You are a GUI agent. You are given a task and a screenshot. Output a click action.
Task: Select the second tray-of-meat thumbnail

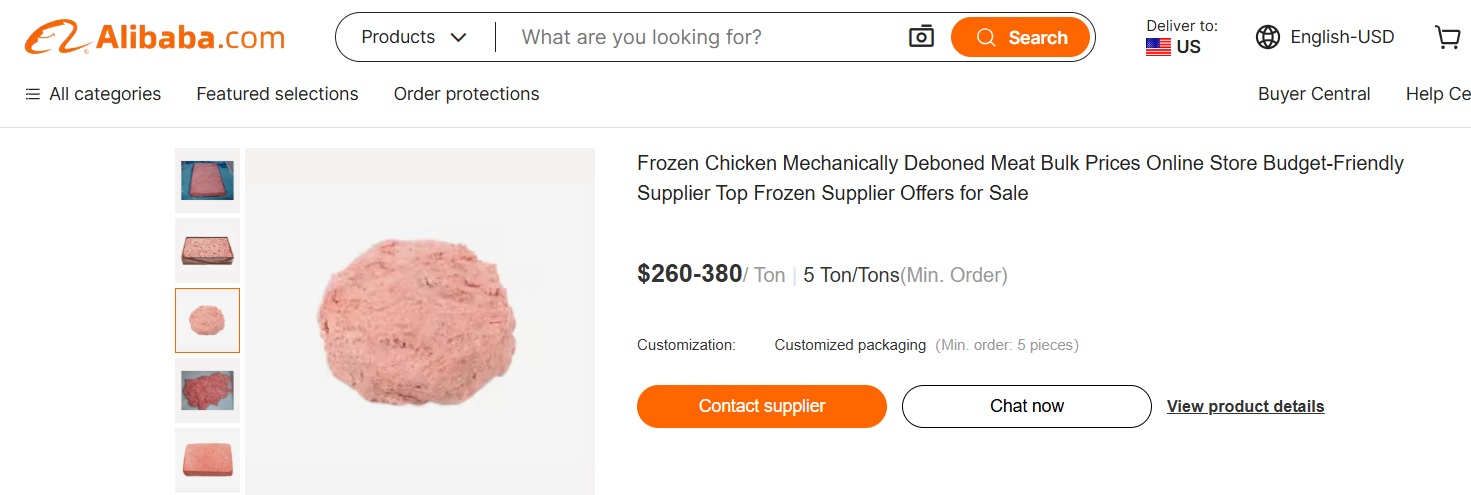207,250
